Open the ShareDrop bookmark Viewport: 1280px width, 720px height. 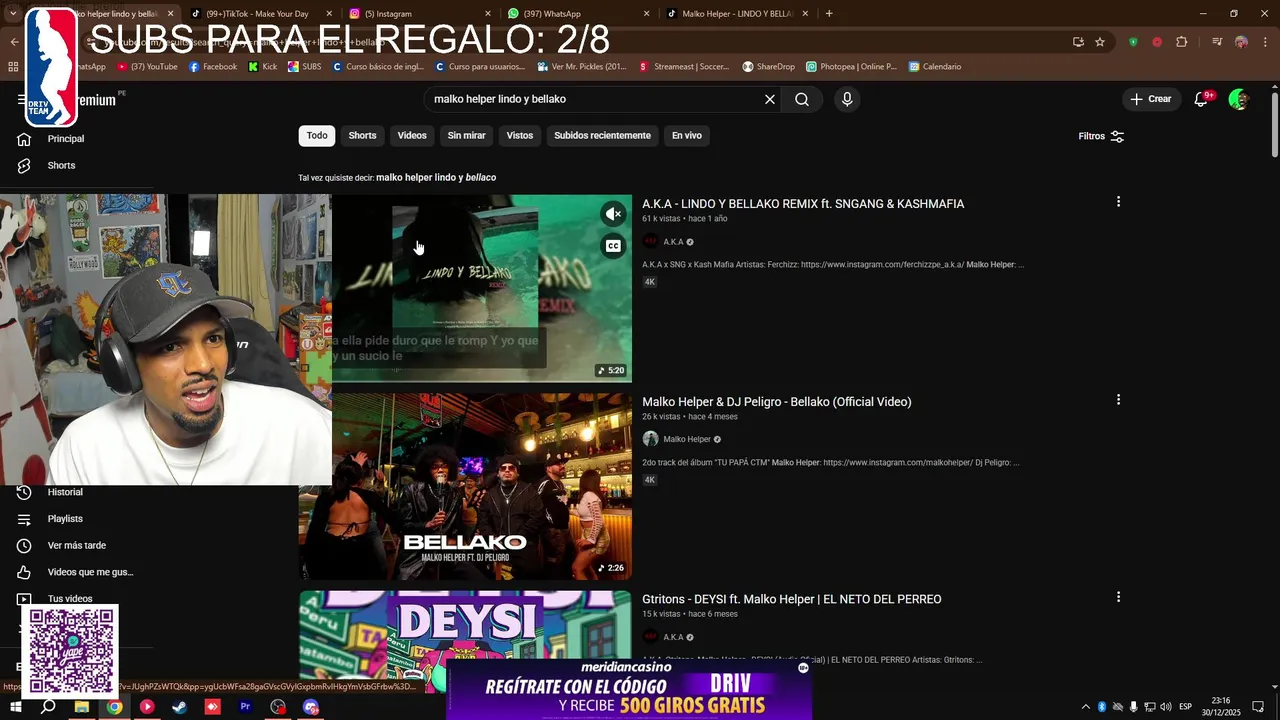click(768, 67)
